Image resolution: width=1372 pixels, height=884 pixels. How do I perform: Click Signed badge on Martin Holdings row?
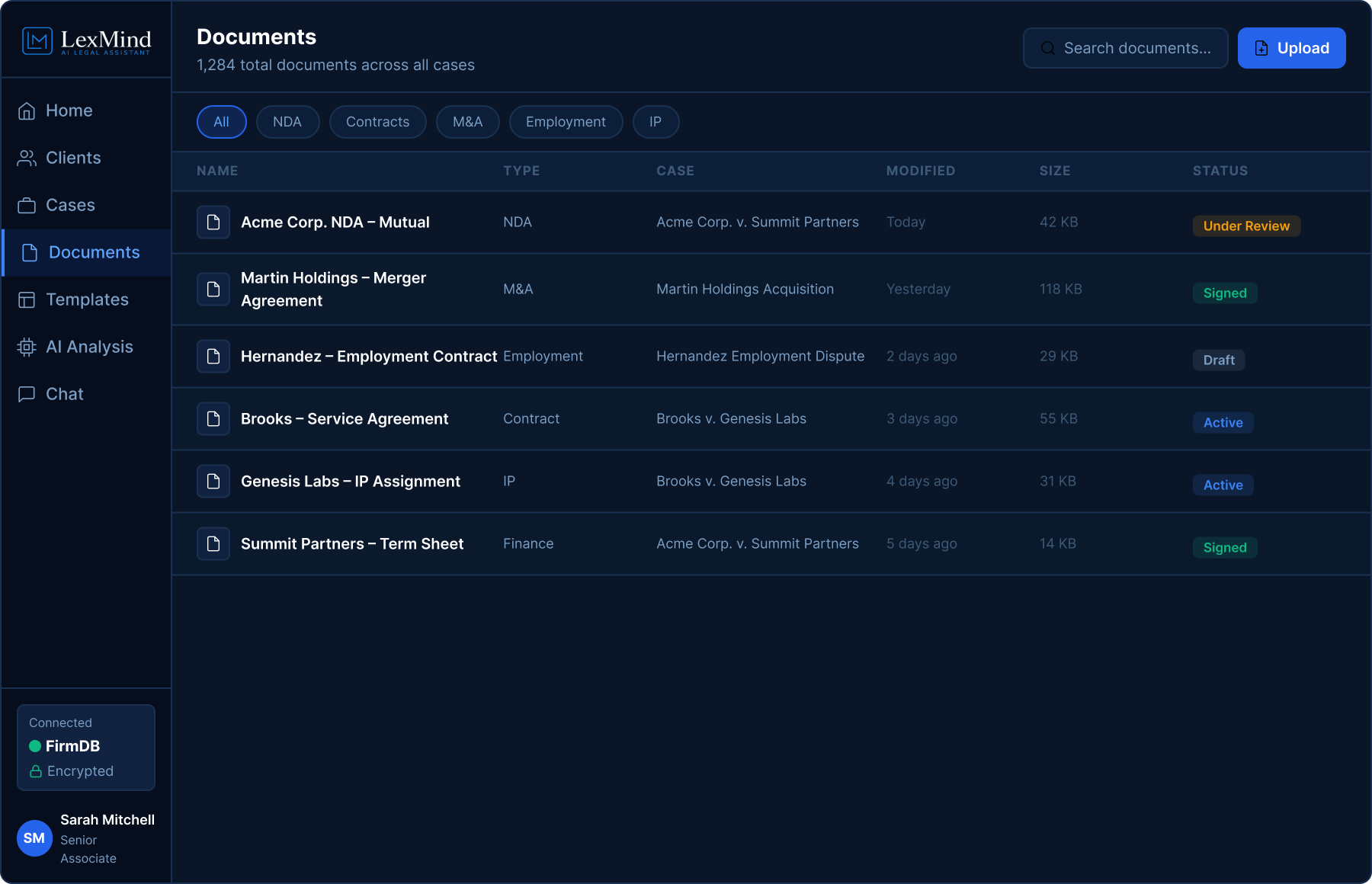pos(1225,293)
